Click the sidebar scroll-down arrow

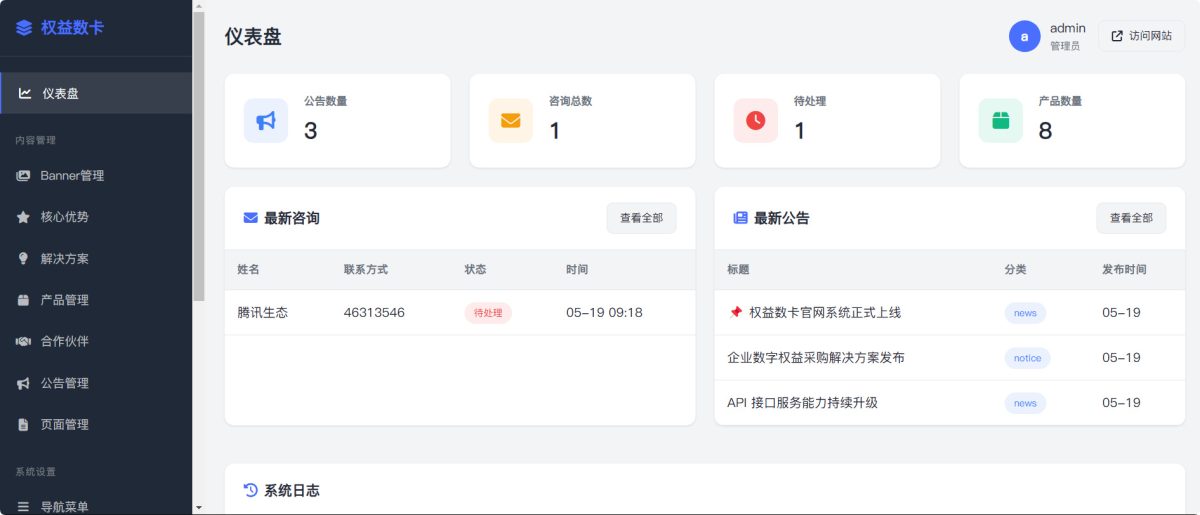(x=198, y=508)
